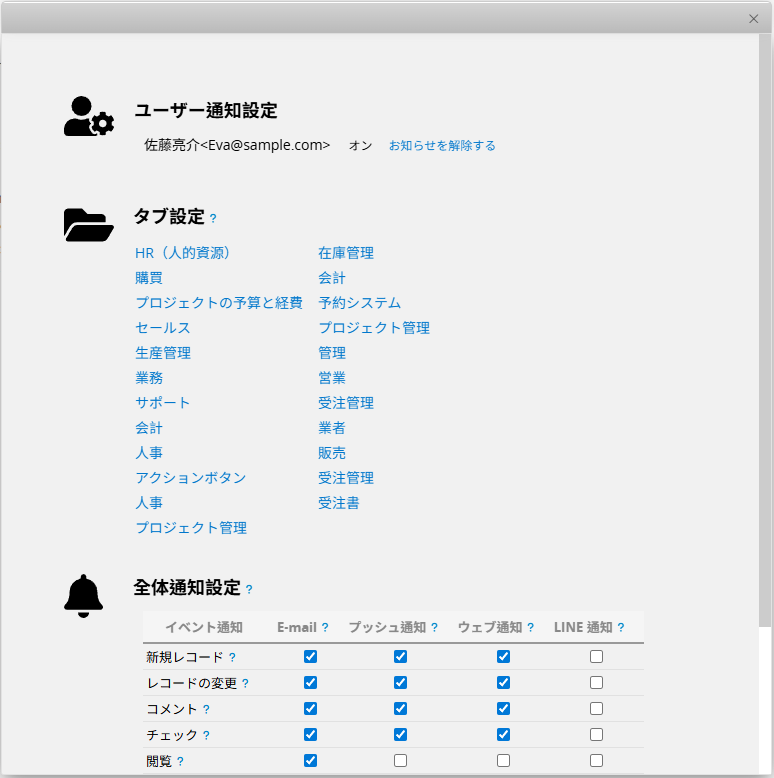The image size is (774, 778).
Task: Uncheck ウェブ通知 for チェック
Action: pyautogui.click(x=503, y=734)
